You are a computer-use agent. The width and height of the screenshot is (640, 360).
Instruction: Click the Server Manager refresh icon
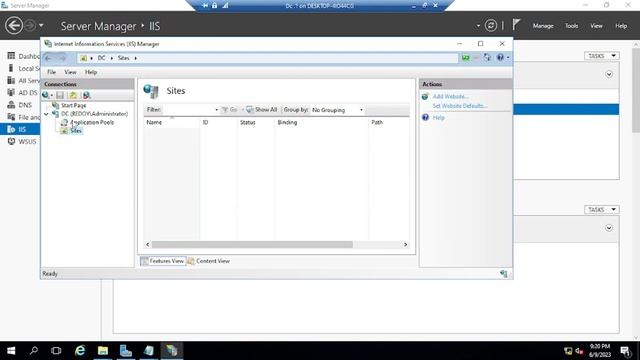click(491, 25)
